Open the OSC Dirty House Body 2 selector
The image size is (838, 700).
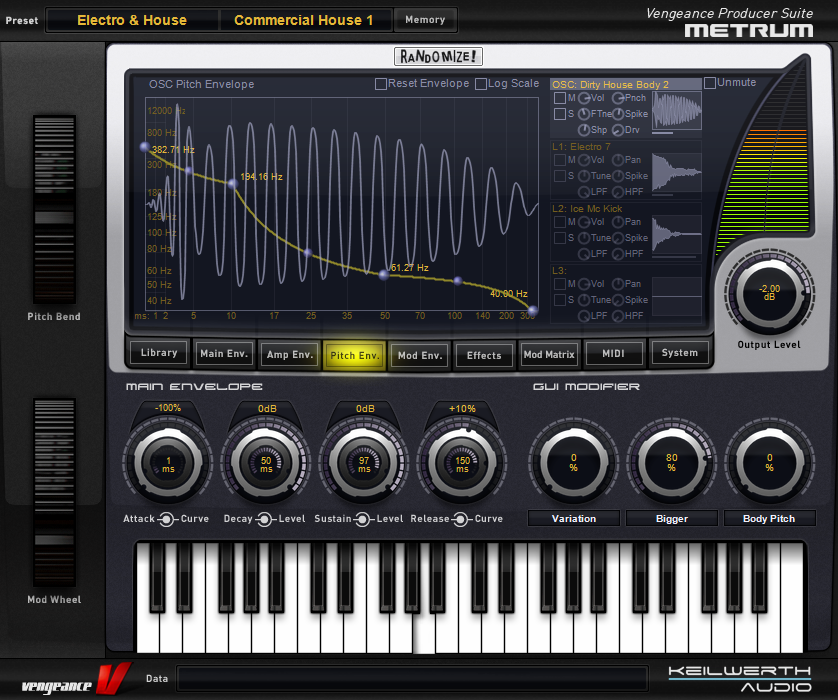[624, 85]
